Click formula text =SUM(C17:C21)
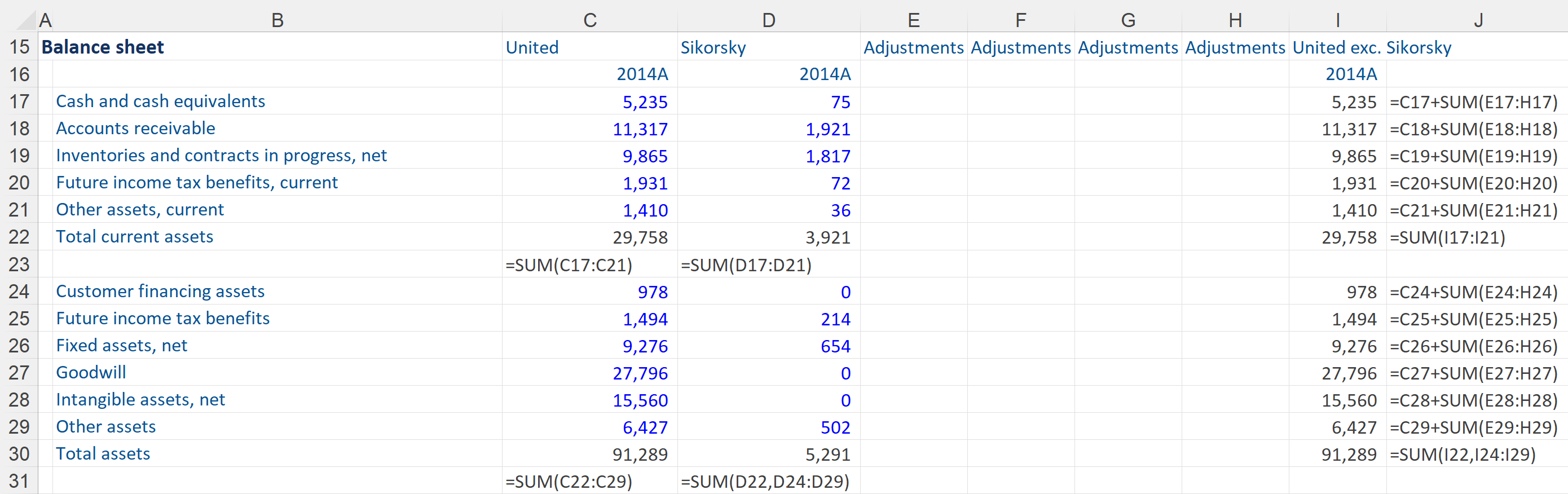Screen dimensions: 1568x494 coord(569,265)
